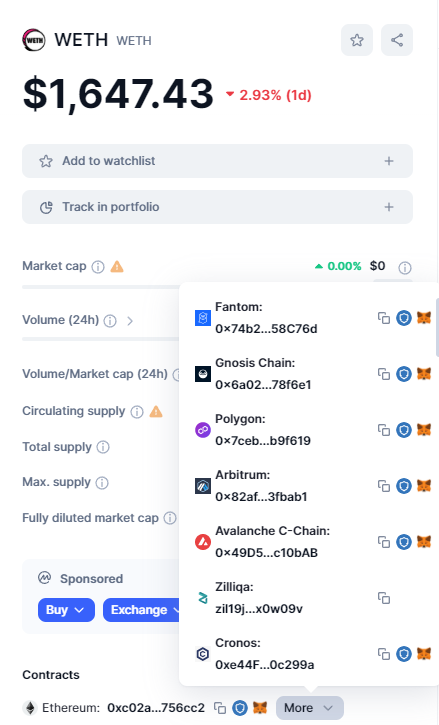Select the Cronos contract entry
The height and width of the screenshot is (725, 439).
pos(254,654)
